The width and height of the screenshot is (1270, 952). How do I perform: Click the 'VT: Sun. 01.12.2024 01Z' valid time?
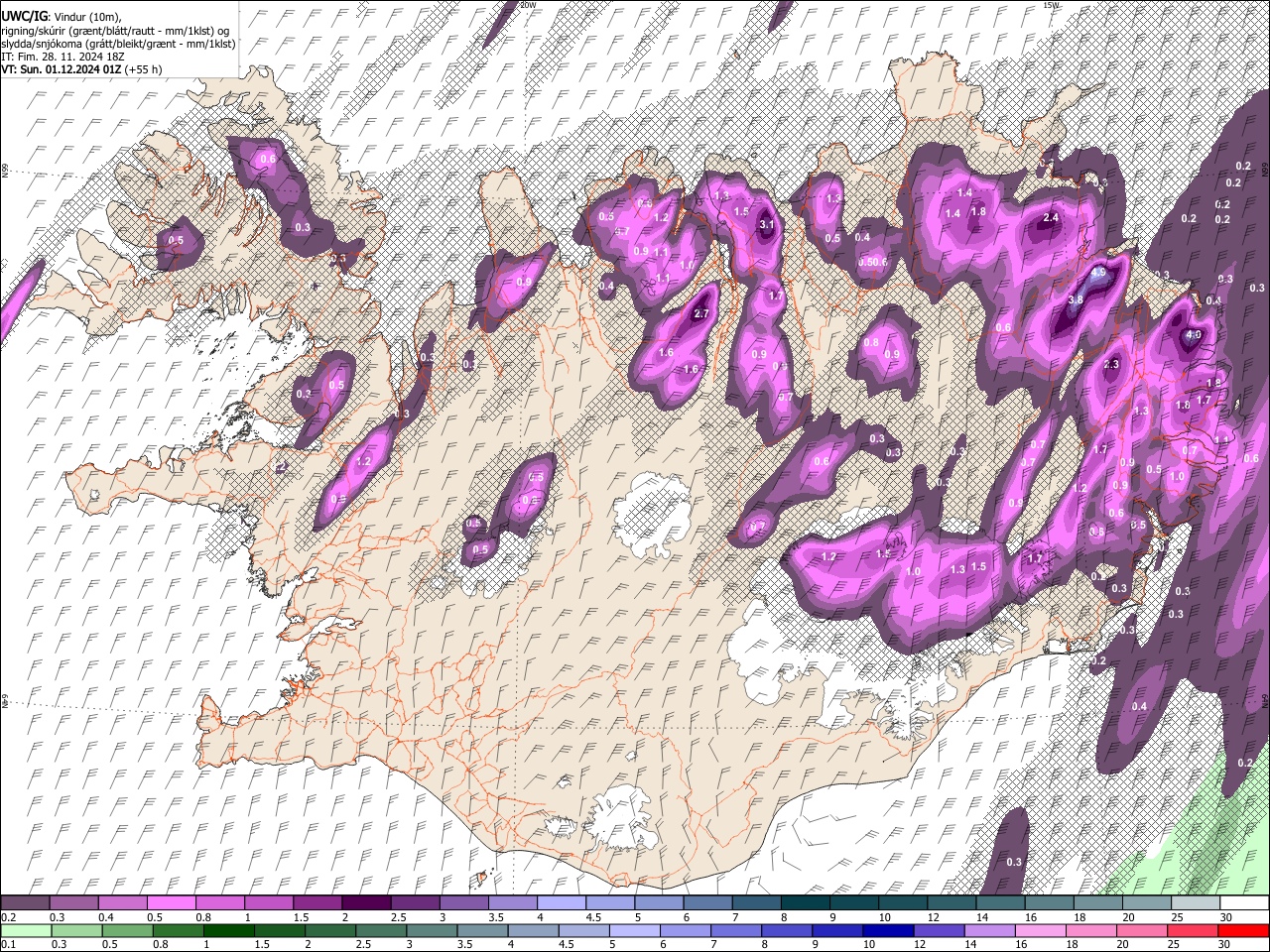(62, 69)
